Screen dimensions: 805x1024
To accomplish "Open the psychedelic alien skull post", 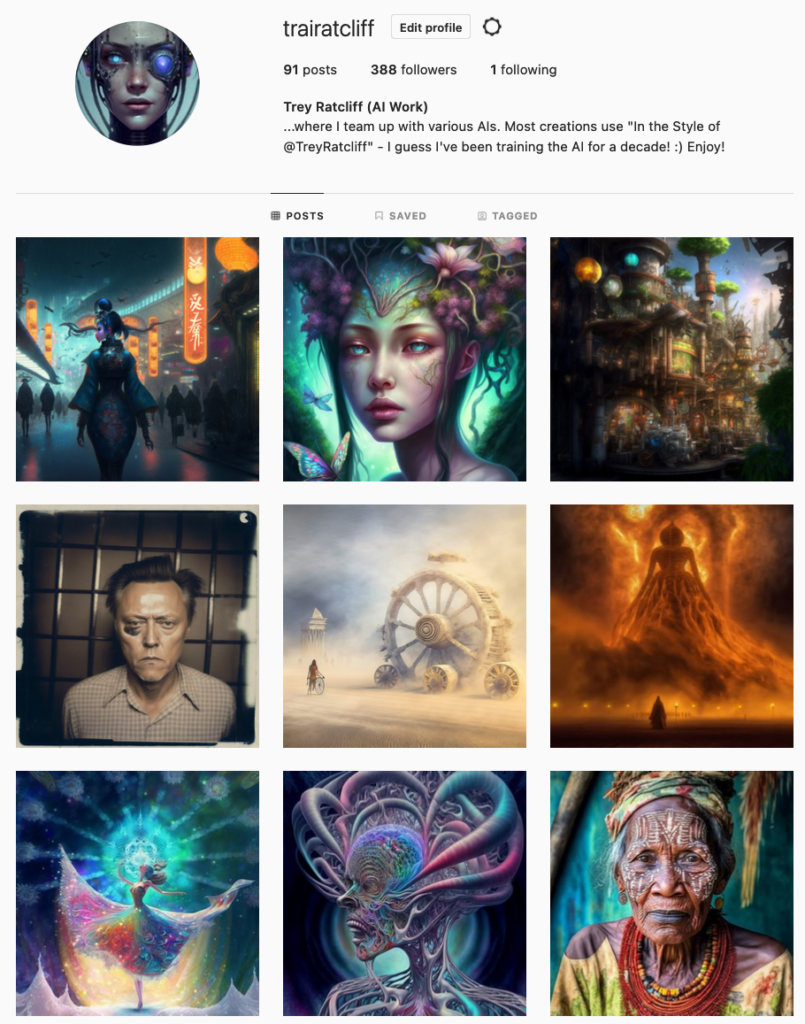I will coord(404,893).
